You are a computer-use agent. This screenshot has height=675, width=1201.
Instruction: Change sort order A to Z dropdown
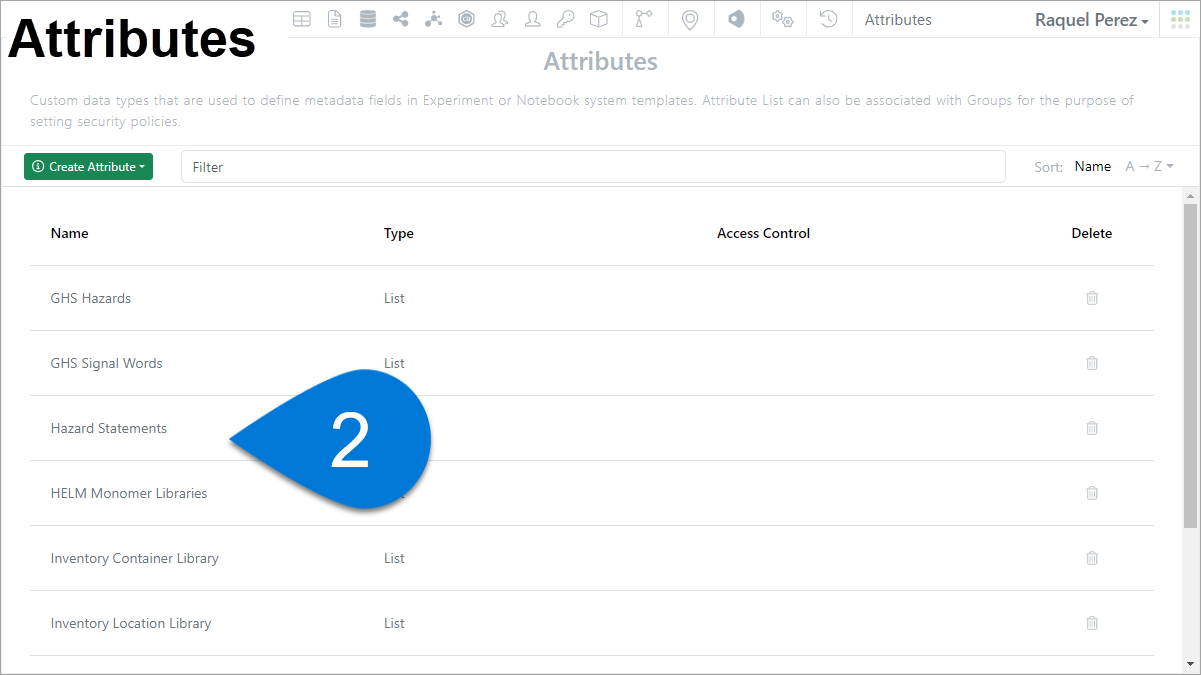tap(1149, 167)
